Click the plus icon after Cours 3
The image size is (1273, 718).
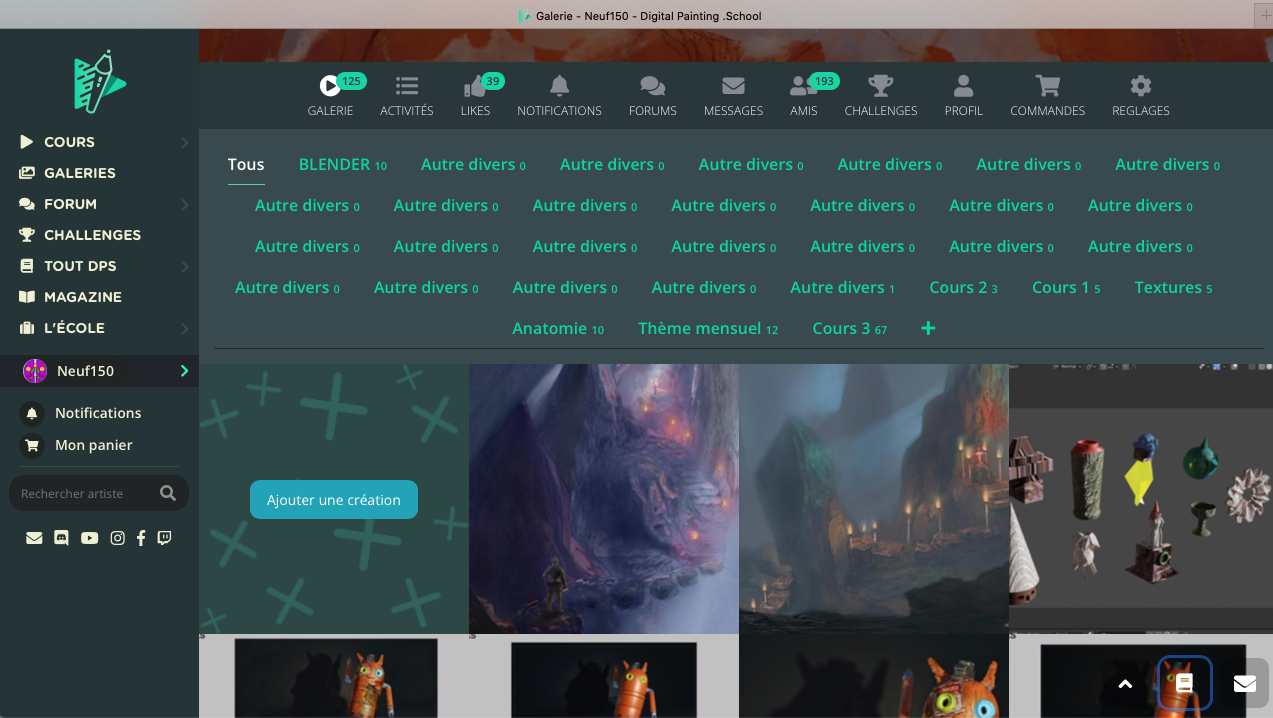click(928, 328)
